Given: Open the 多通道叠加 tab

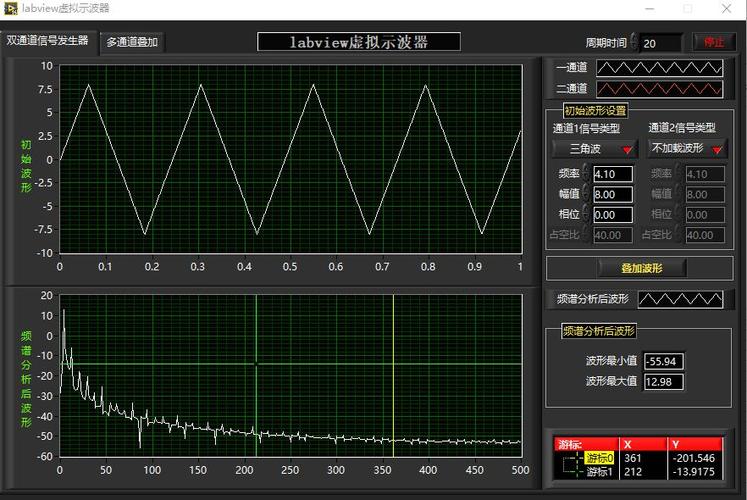Looking at the screenshot, I should (132, 43).
